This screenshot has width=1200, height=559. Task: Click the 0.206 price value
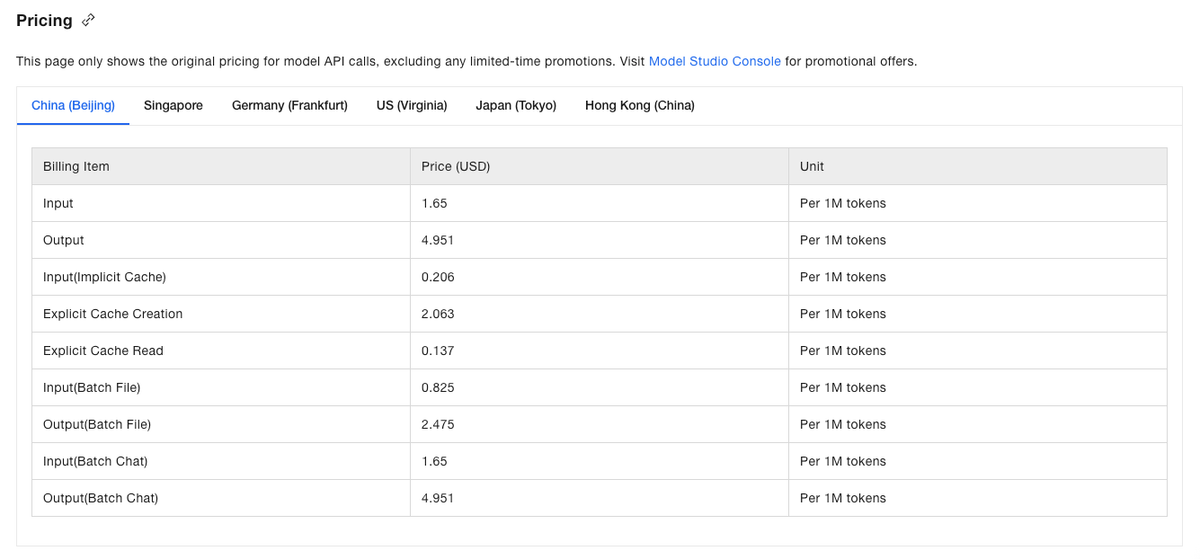(438, 277)
